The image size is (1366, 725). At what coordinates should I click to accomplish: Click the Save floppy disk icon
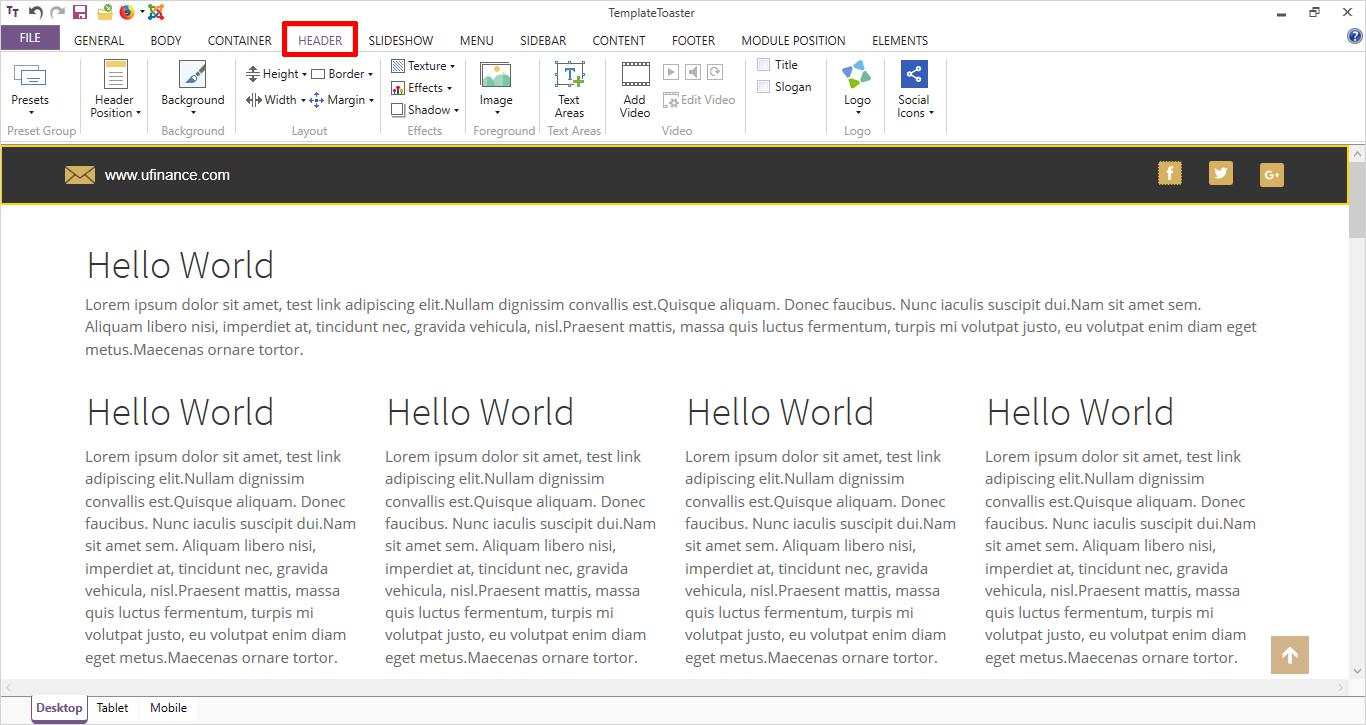[x=80, y=13]
